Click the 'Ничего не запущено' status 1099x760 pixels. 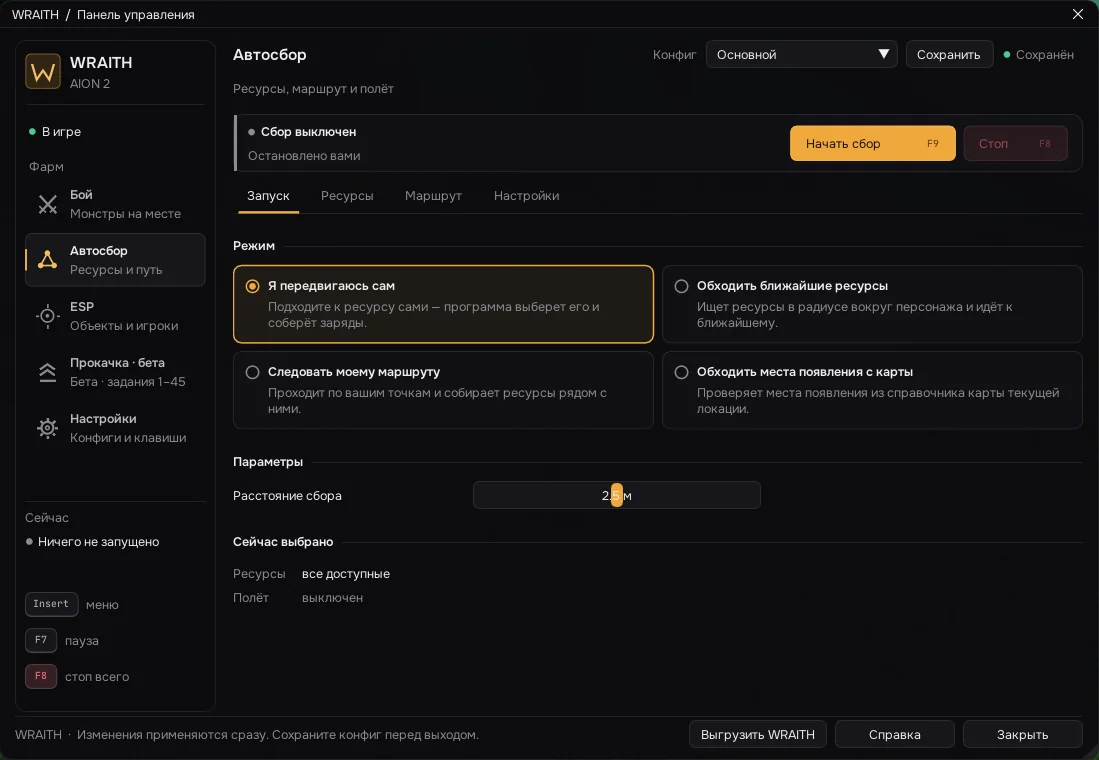coord(98,542)
